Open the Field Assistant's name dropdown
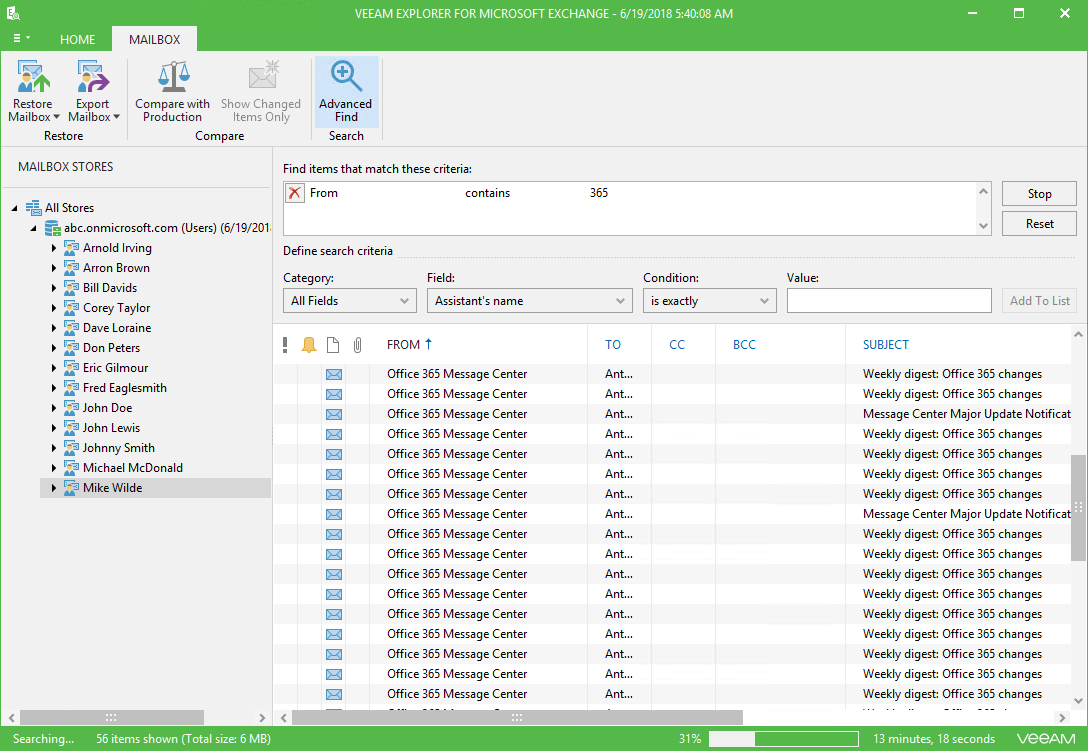 click(529, 301)
